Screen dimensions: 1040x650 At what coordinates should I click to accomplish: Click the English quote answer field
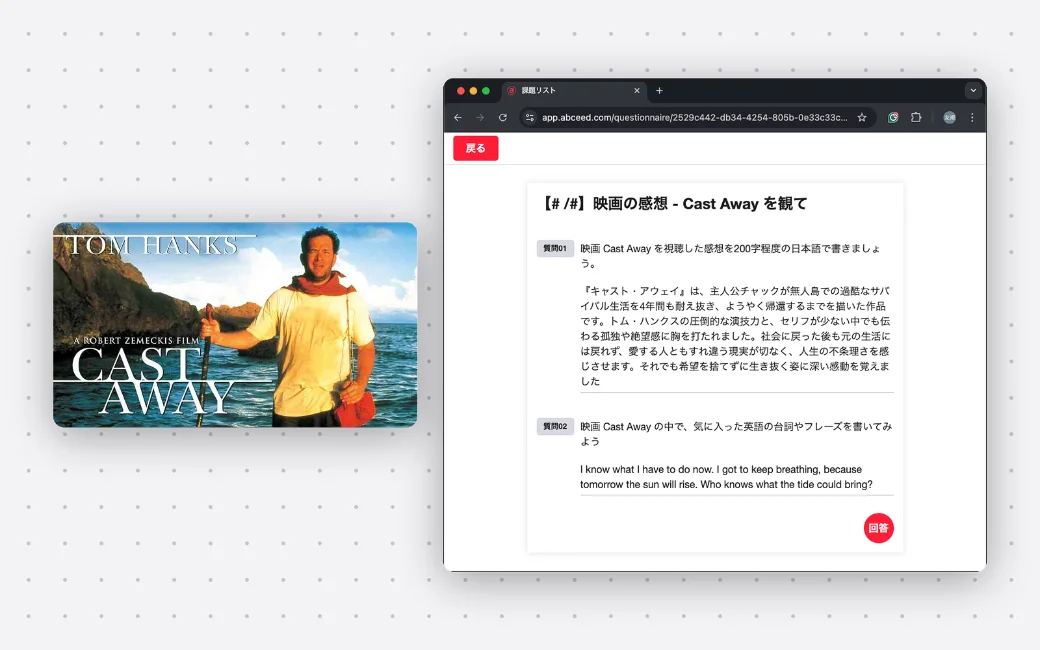(x=736, y=477)
